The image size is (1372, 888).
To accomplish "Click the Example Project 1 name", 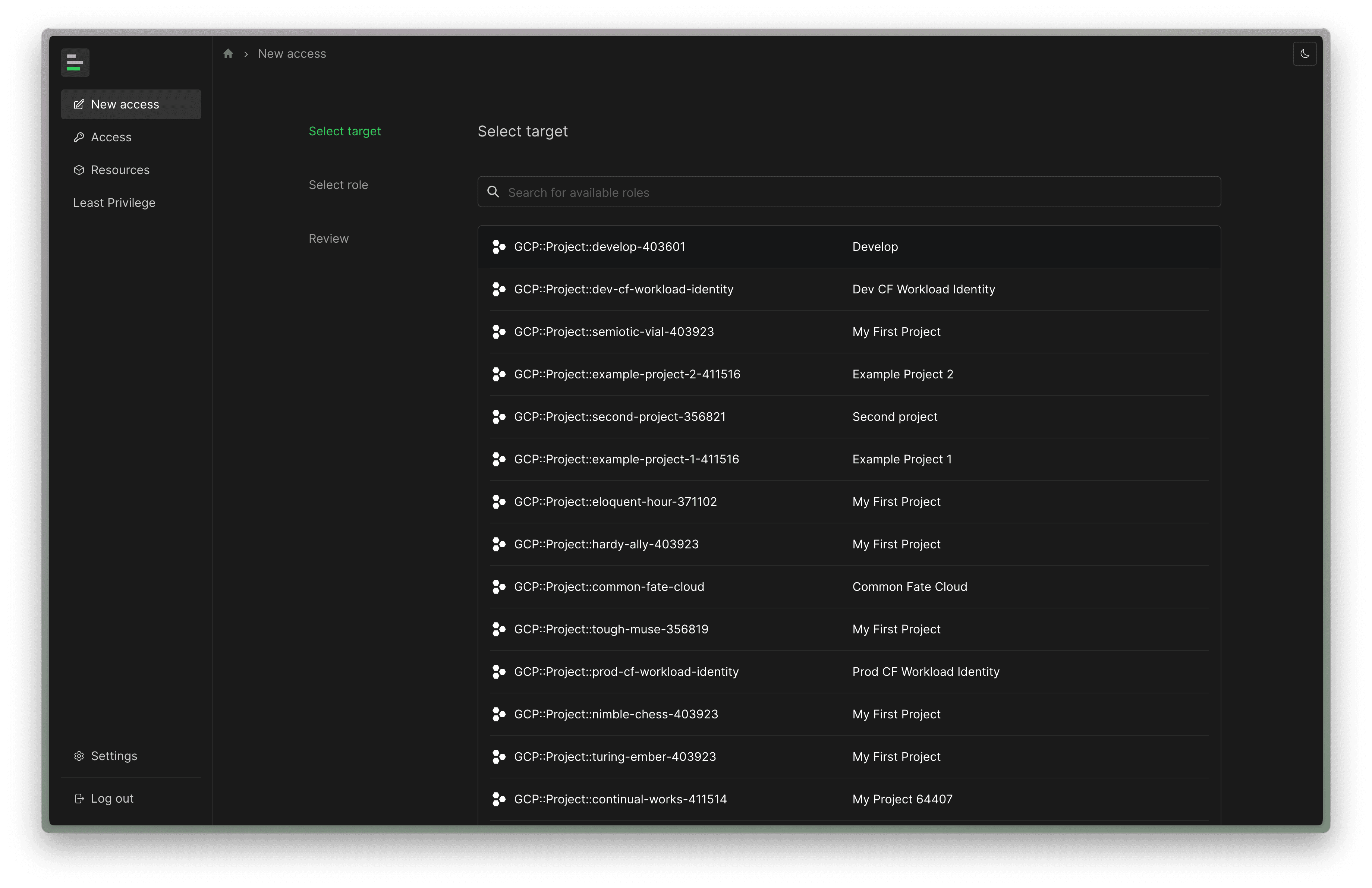I will coord(902,459).
